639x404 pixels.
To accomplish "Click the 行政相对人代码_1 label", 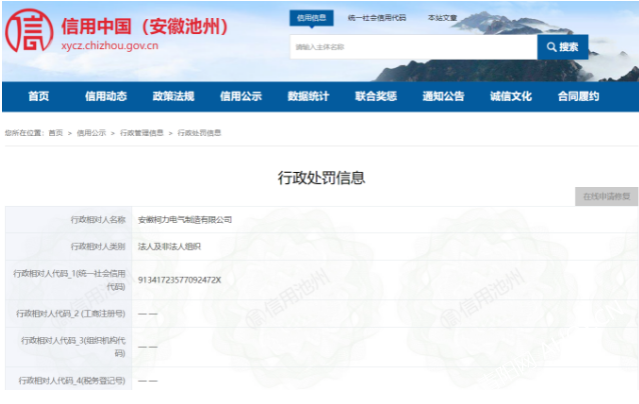I will (x=69, y=280).
